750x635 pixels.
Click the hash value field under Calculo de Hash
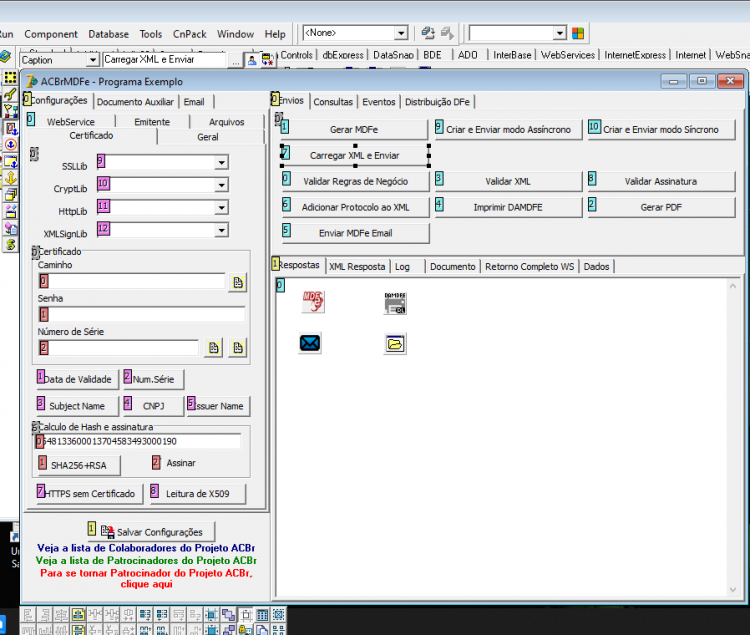139,441
